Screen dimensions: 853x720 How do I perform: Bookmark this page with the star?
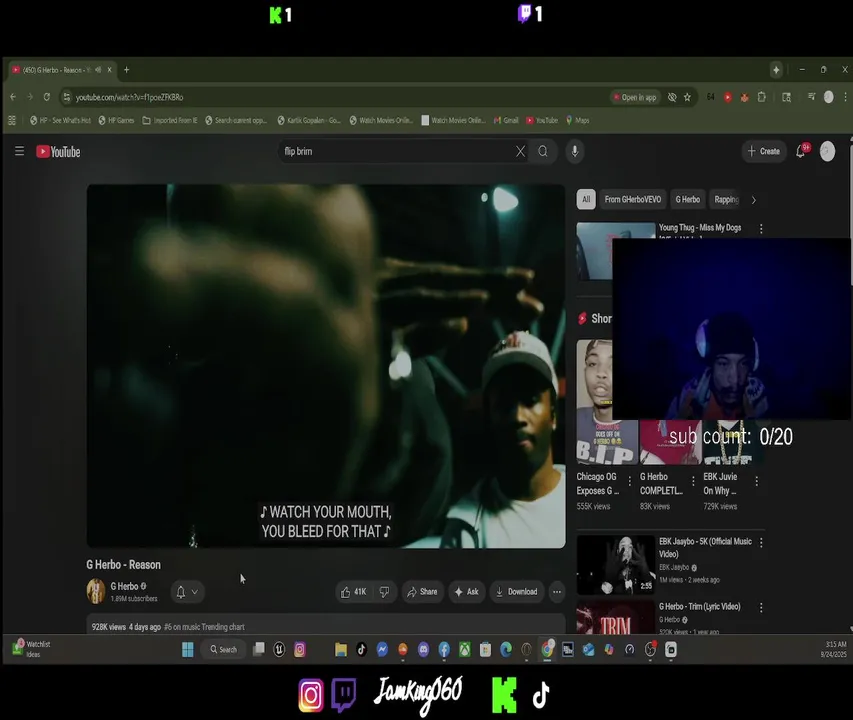(688, 97)
